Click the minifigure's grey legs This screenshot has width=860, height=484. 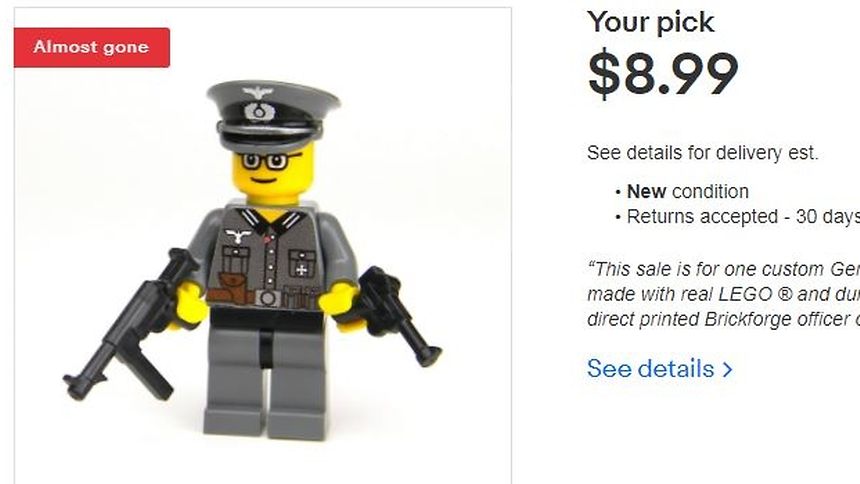[267, 379]
